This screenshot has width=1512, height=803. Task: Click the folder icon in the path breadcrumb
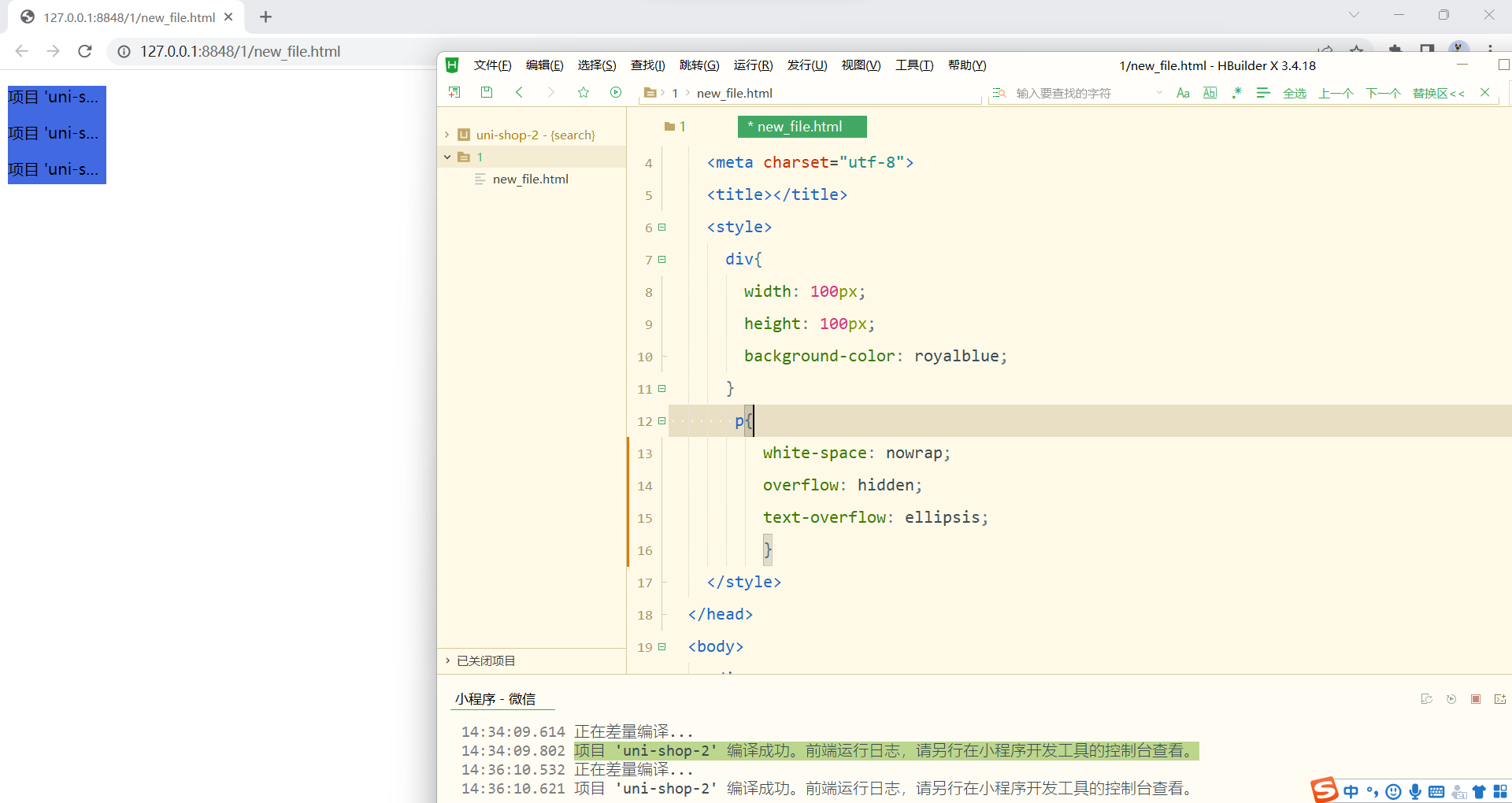[x=650, y=93]
